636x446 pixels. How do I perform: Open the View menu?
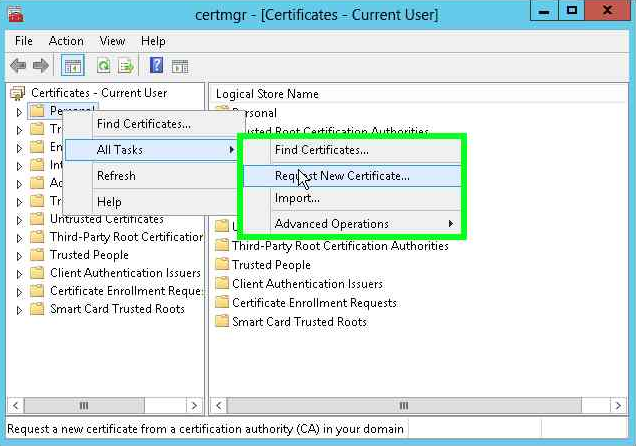point(112,41)
